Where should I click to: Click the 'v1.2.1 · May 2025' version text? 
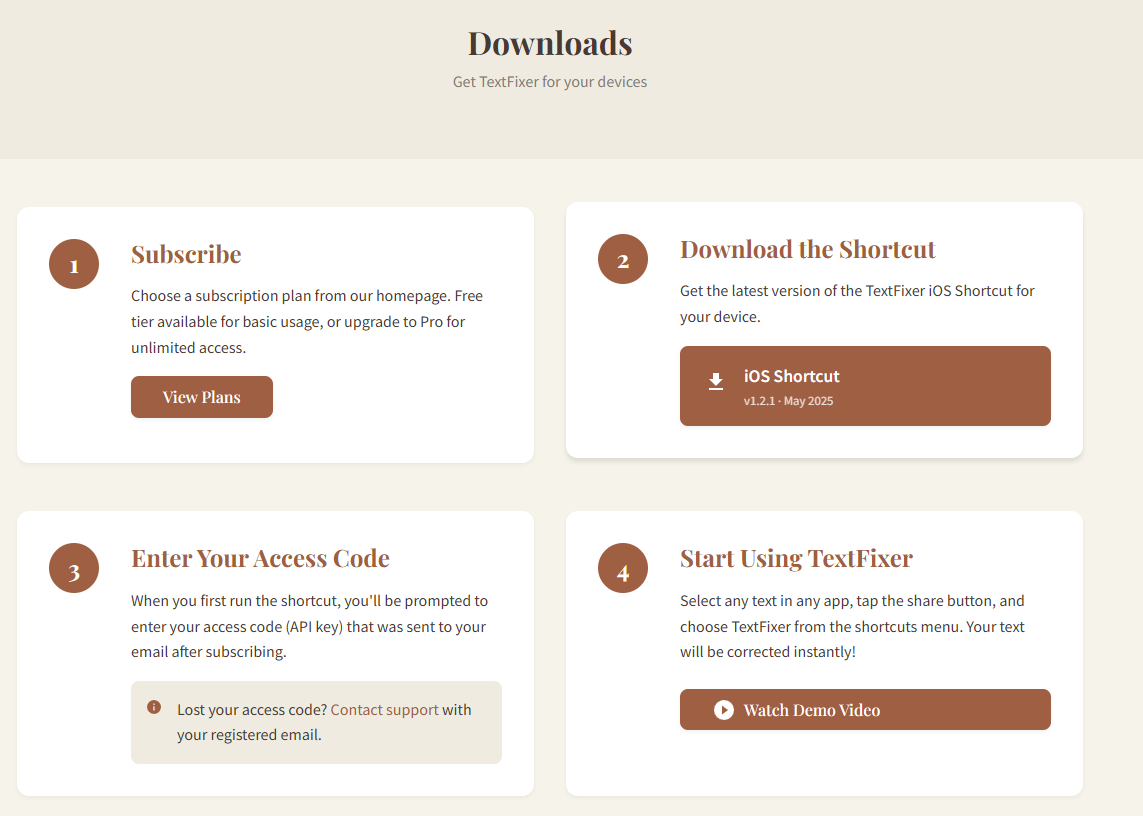pos(788,401)
